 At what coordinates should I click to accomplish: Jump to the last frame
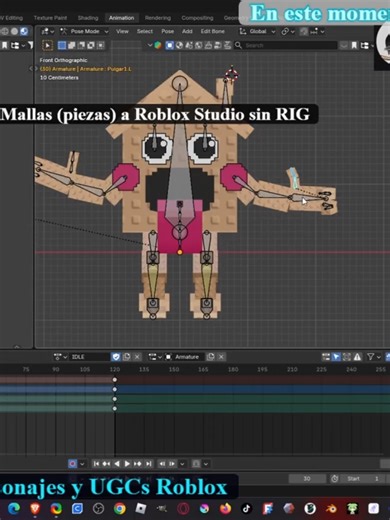click(x=149, y=464)
